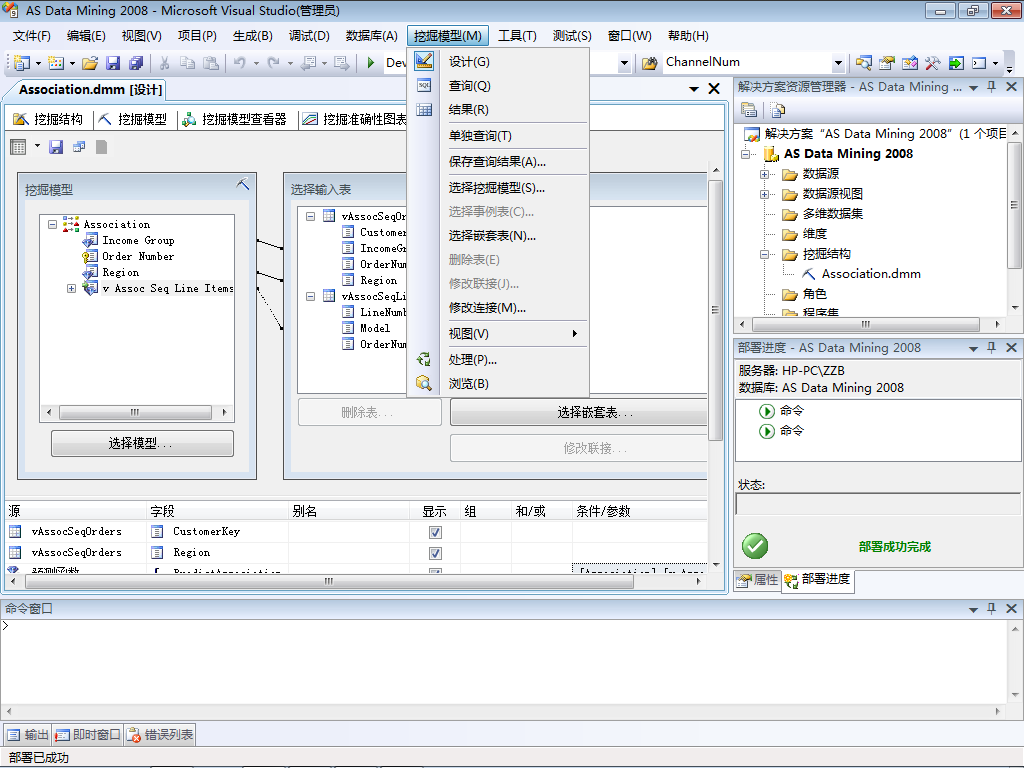Viewport: 1024px width, 768px height.
Task: Select Income Group column in mining model
Action: 138,240
